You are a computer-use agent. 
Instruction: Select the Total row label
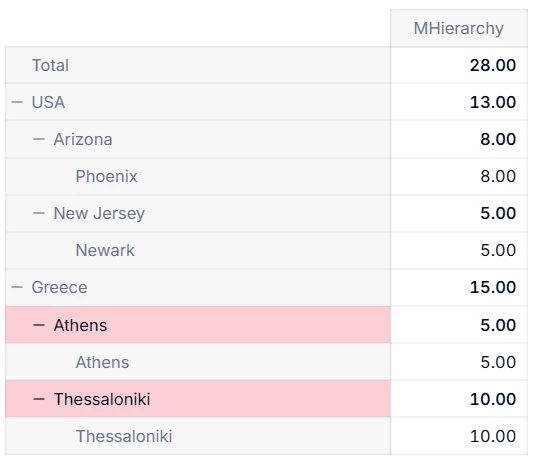click(x=50, y=65)
